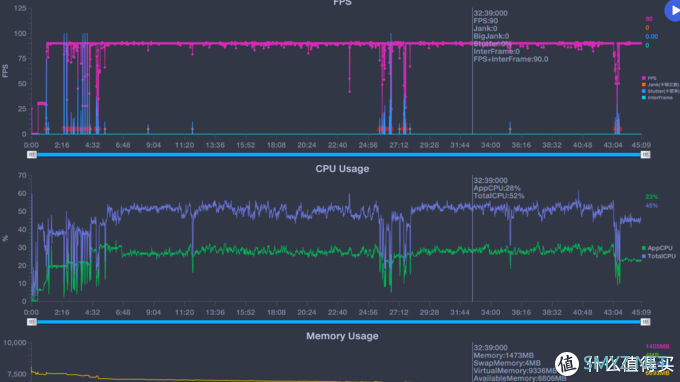
Task: Click the CPU Usage chart title
Action: 342,169
